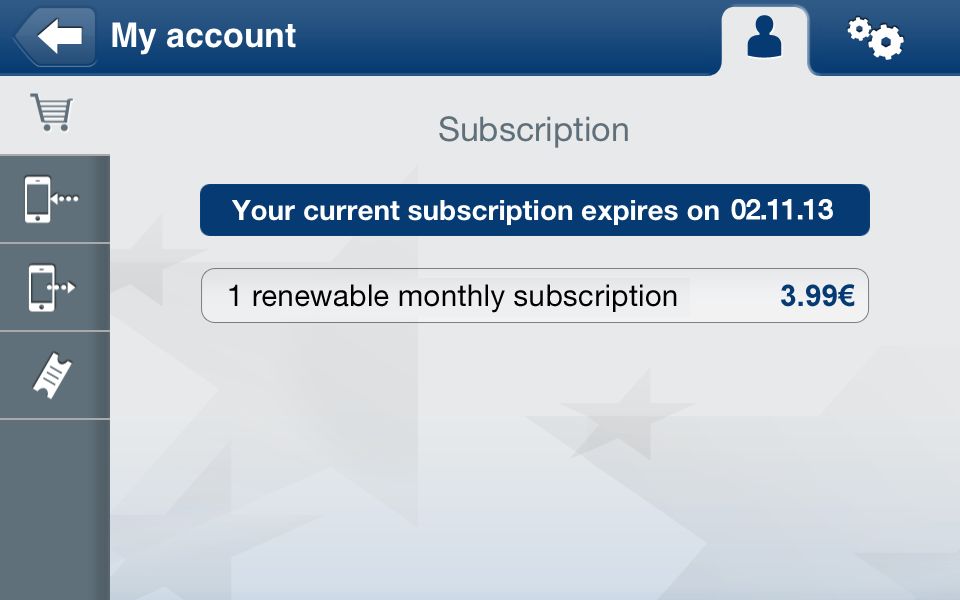Tap the 3.99€ price label
Viewport: 960px width, 600px height.
[817, 296]
